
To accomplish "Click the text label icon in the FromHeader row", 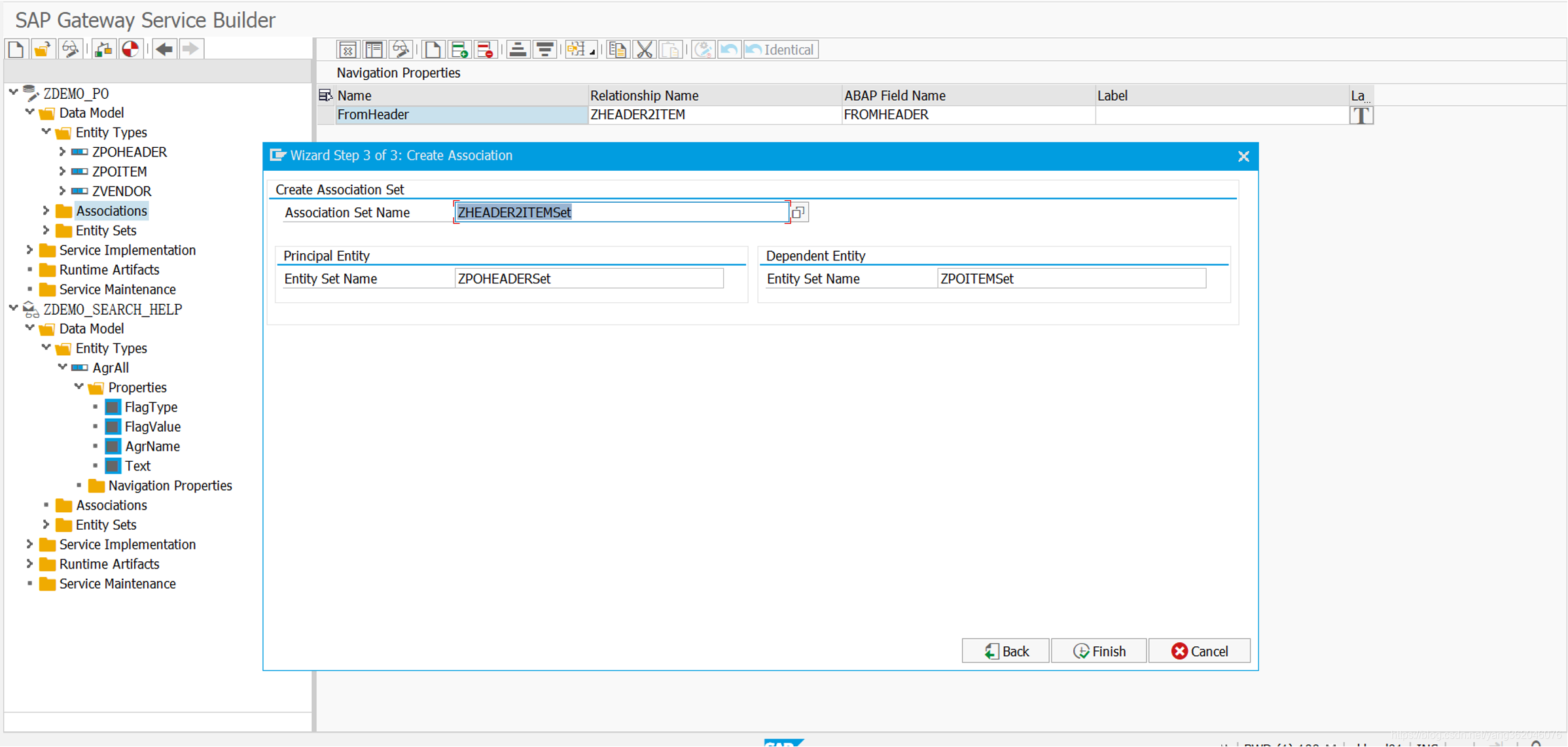I will (1361, 115).
